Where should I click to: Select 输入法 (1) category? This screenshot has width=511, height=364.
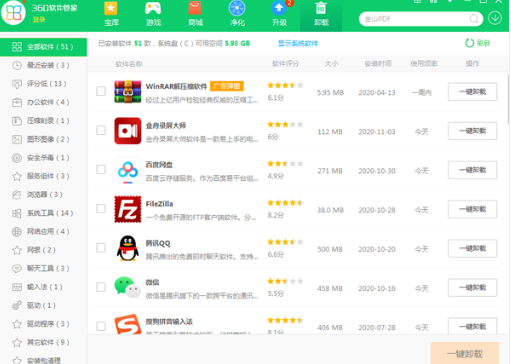(43, 287)
